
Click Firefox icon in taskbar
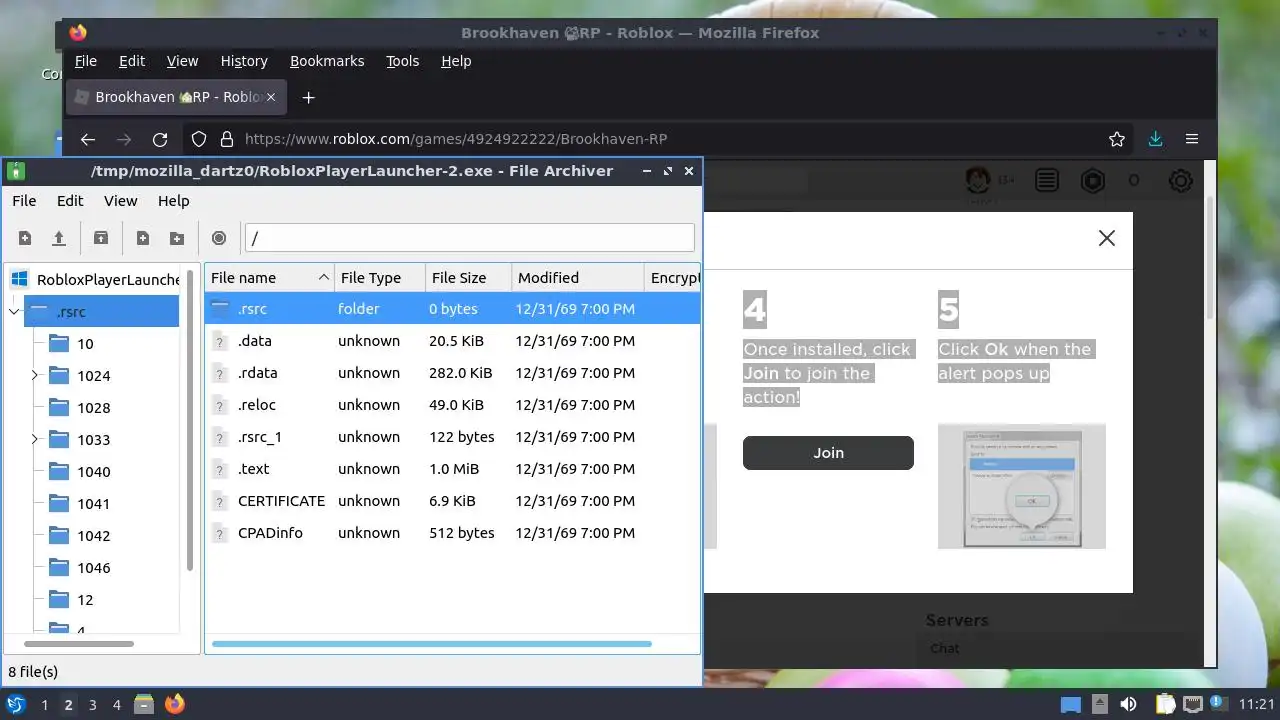pyautogui.click(x=175, y=704)
